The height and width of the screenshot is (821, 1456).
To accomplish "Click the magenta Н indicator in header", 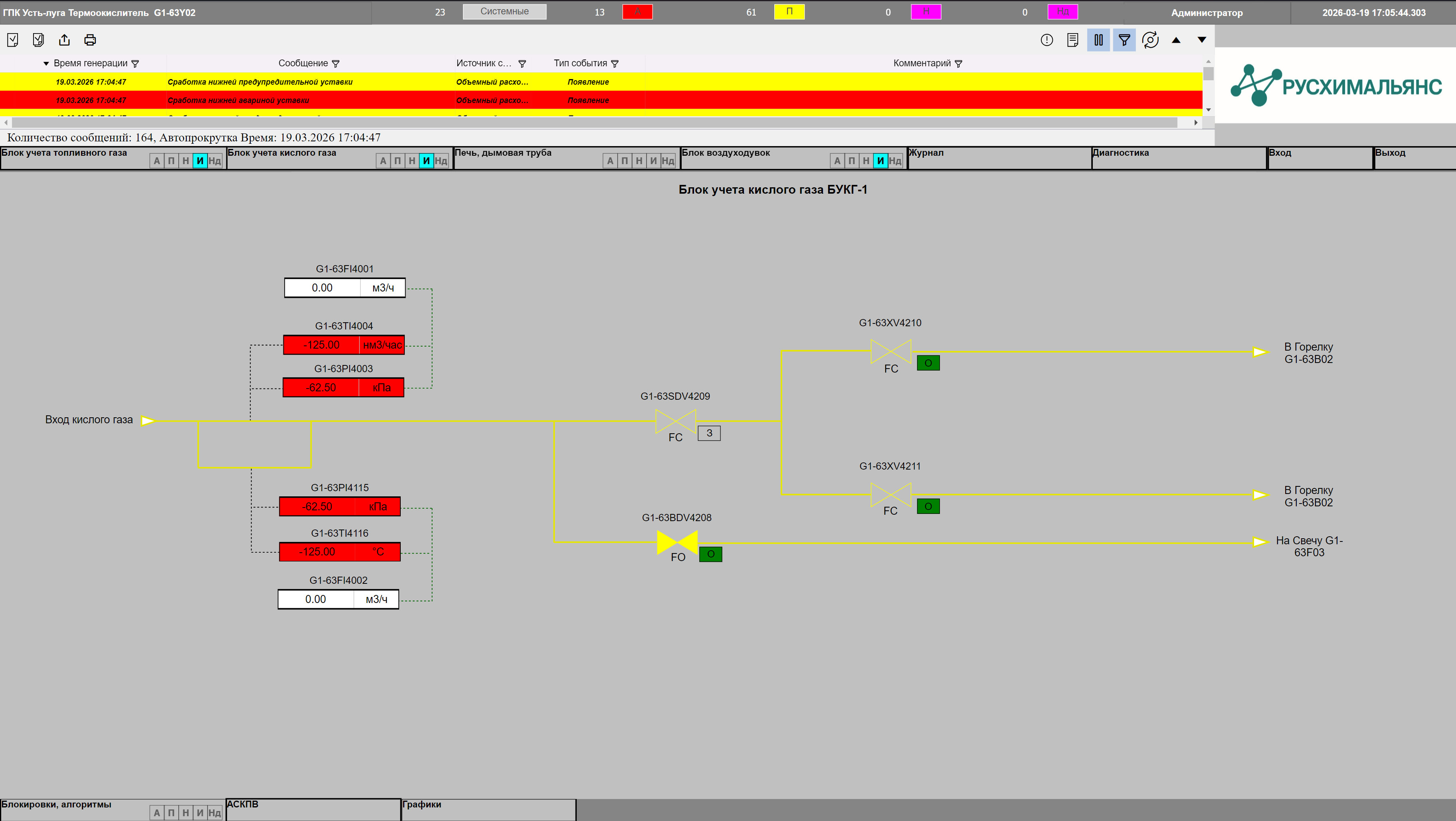I will (926, 11).
